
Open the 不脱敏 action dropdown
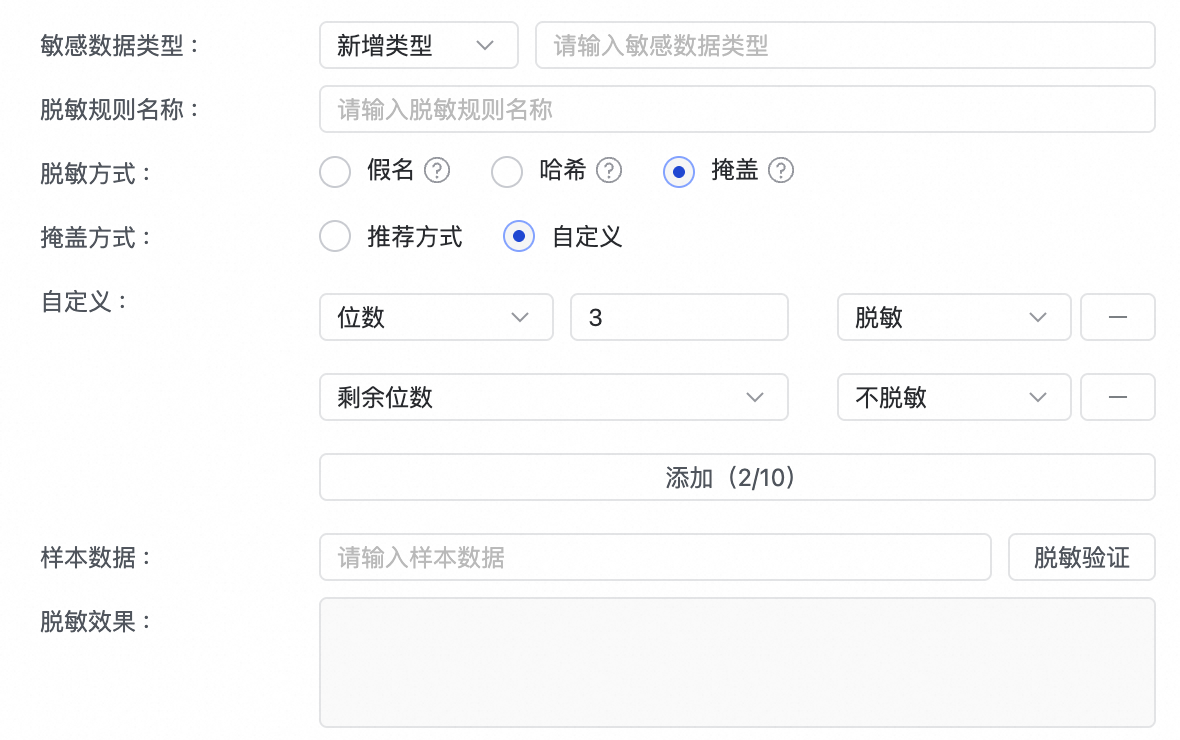(953, 397)
